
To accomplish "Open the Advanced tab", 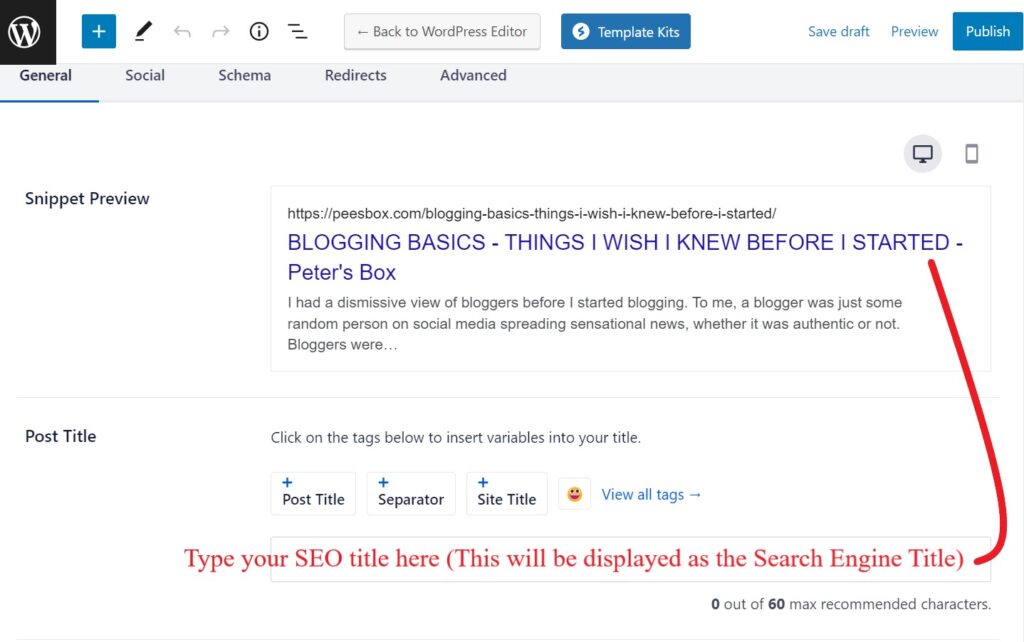I will click(473, 75).
